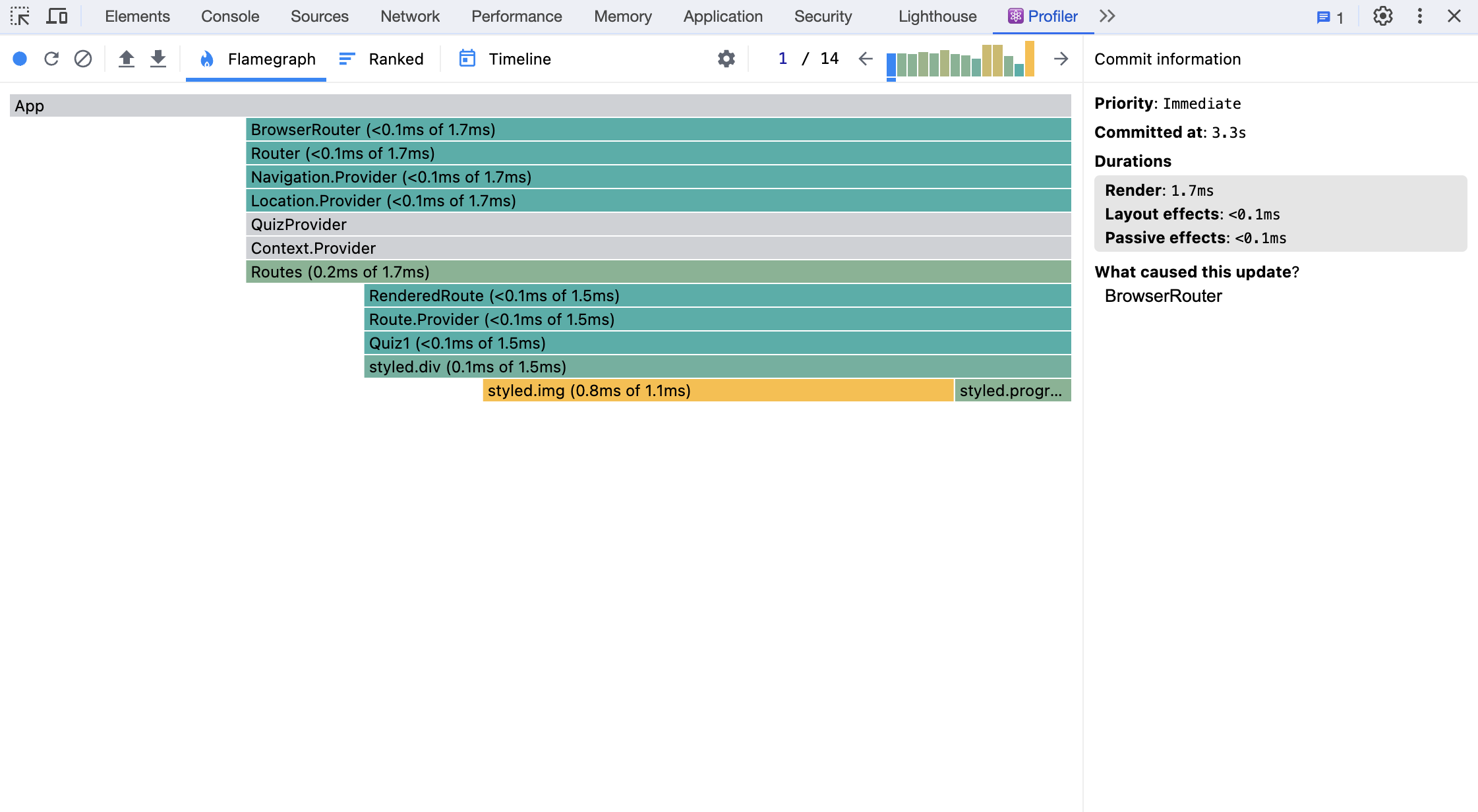Load a saved profile with upload icon
The width and height of the screenshot is (1478, 812).
(127, 59)
